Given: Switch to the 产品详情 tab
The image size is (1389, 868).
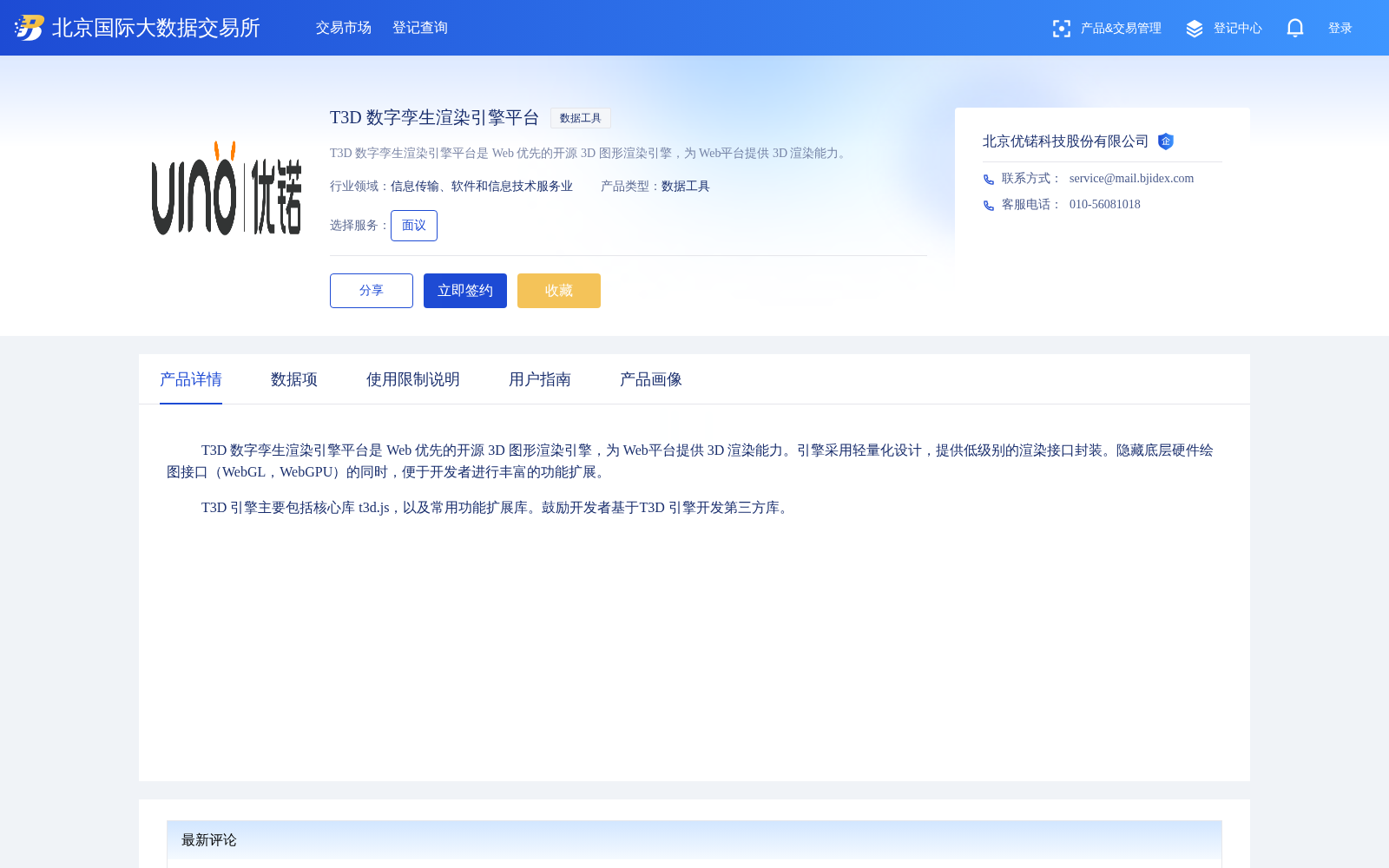Looking at the screenshot, I should [191, 379].
